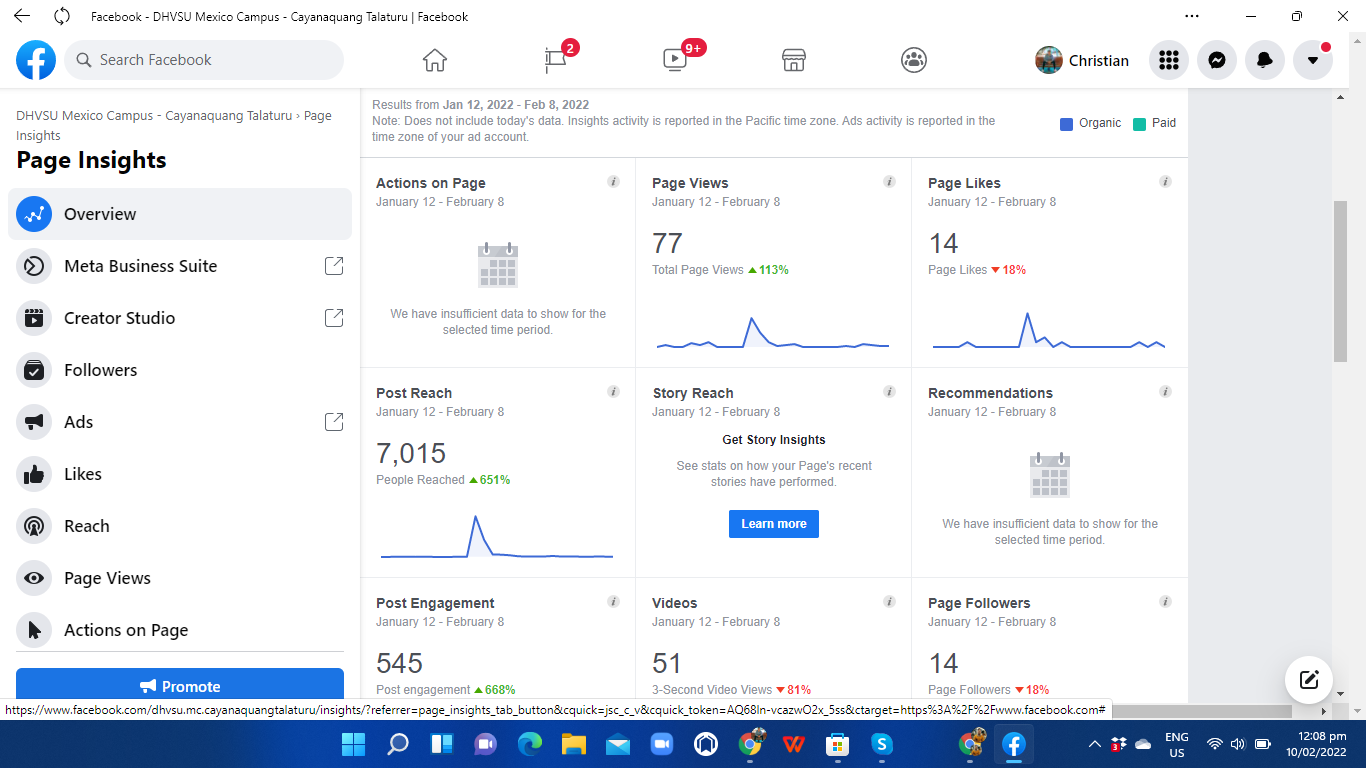Viewport: 1366px width, 768px height.
Task: Open the Pages flag icon with 2 badge
Action: click(556, 60)
